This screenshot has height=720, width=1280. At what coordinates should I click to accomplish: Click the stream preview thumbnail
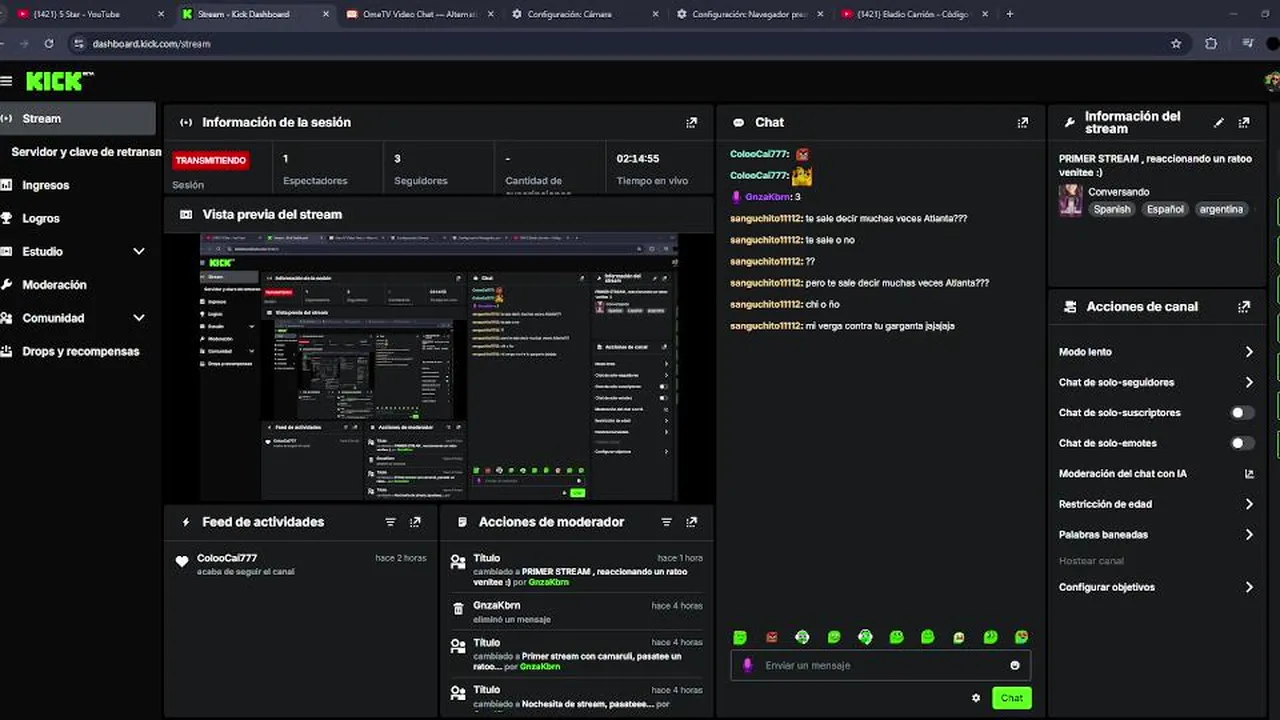[439, 367]
